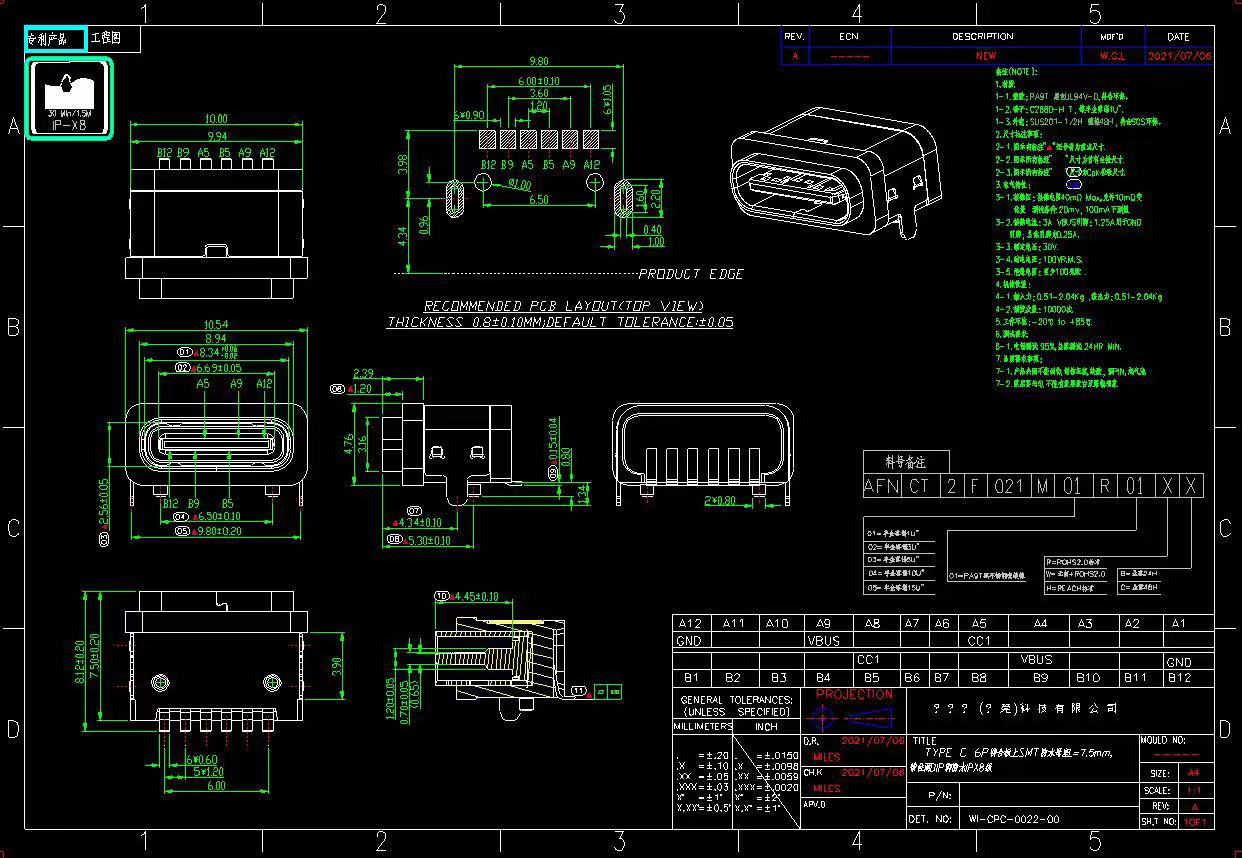The width and height of the screenshot is (1242, 858).
Task: Select the 2021/07/06 revision date cell
Action: tap(1178, 56)
